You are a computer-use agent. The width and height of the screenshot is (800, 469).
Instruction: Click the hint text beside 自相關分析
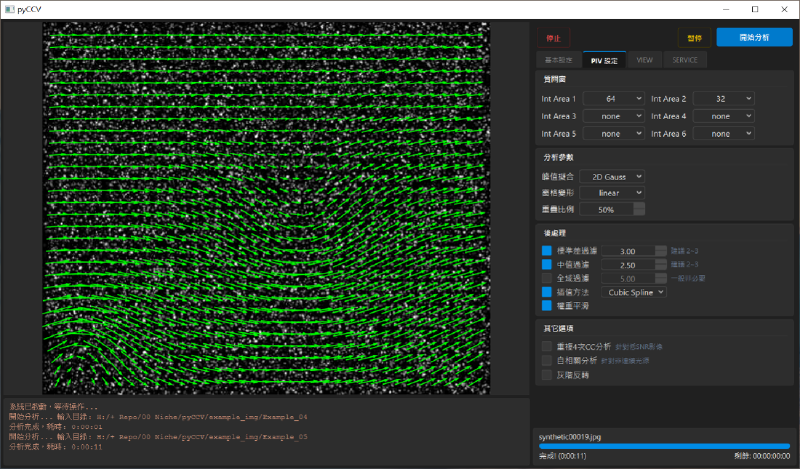click(x=625, y=361)
